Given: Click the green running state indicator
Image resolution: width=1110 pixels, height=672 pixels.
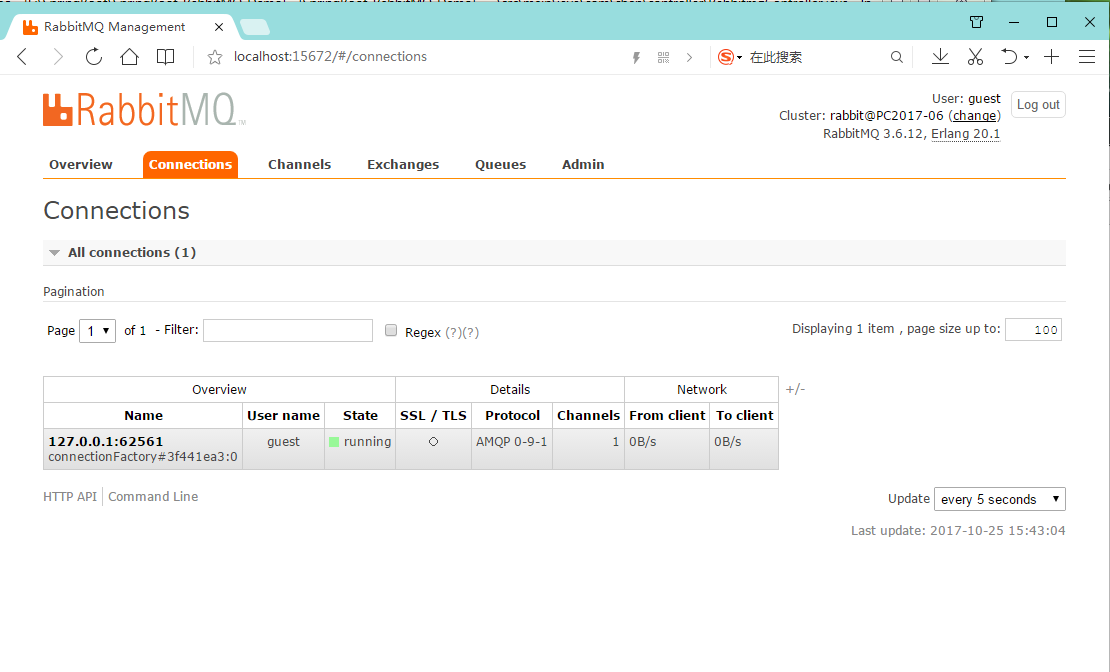Looking at the screenshot, I should coord(334,442).
